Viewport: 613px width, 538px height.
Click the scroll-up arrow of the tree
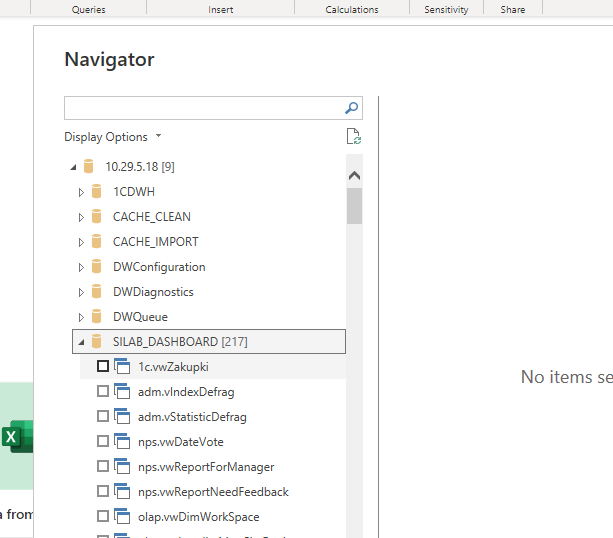[x=354, y=175]
